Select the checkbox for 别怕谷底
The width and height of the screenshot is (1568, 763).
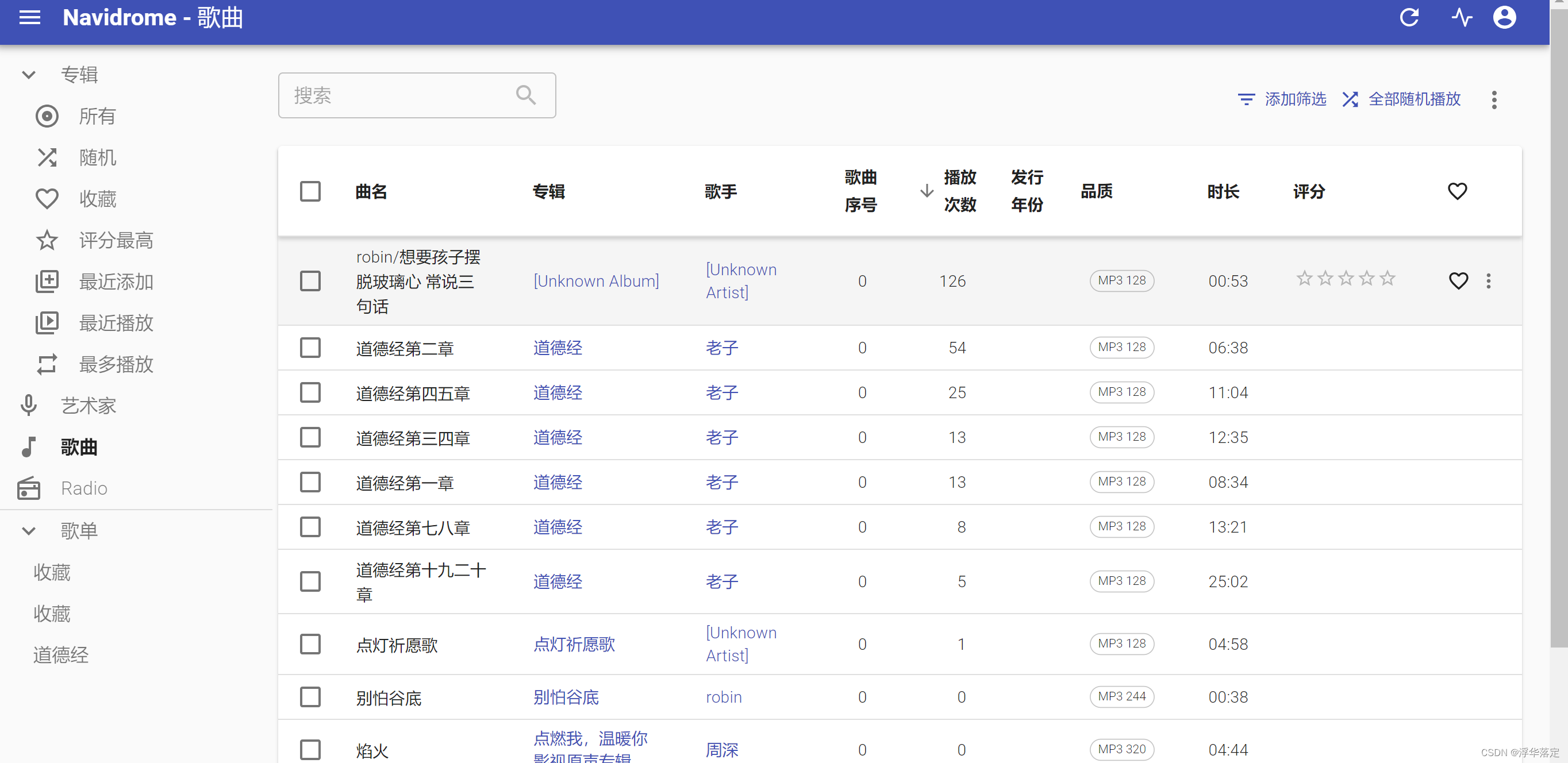310,698
